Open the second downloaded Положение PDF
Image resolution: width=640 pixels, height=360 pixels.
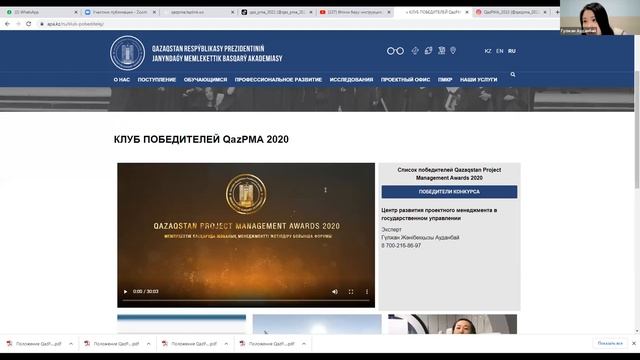coord(112,344)
